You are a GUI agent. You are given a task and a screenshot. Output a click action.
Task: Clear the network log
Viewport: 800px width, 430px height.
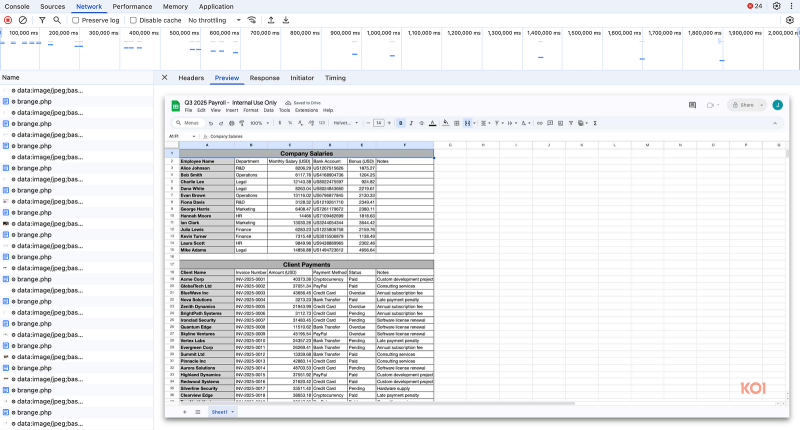click(22, 20)
